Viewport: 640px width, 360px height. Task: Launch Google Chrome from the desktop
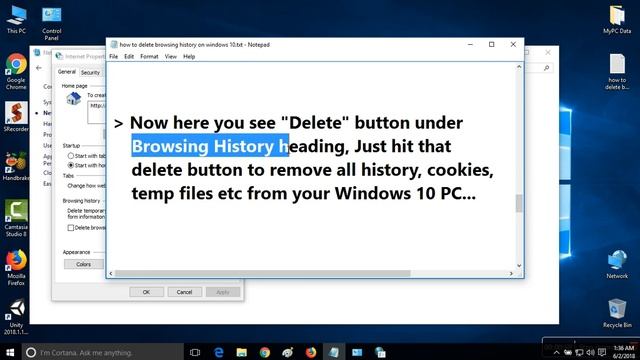click(16, 72)
